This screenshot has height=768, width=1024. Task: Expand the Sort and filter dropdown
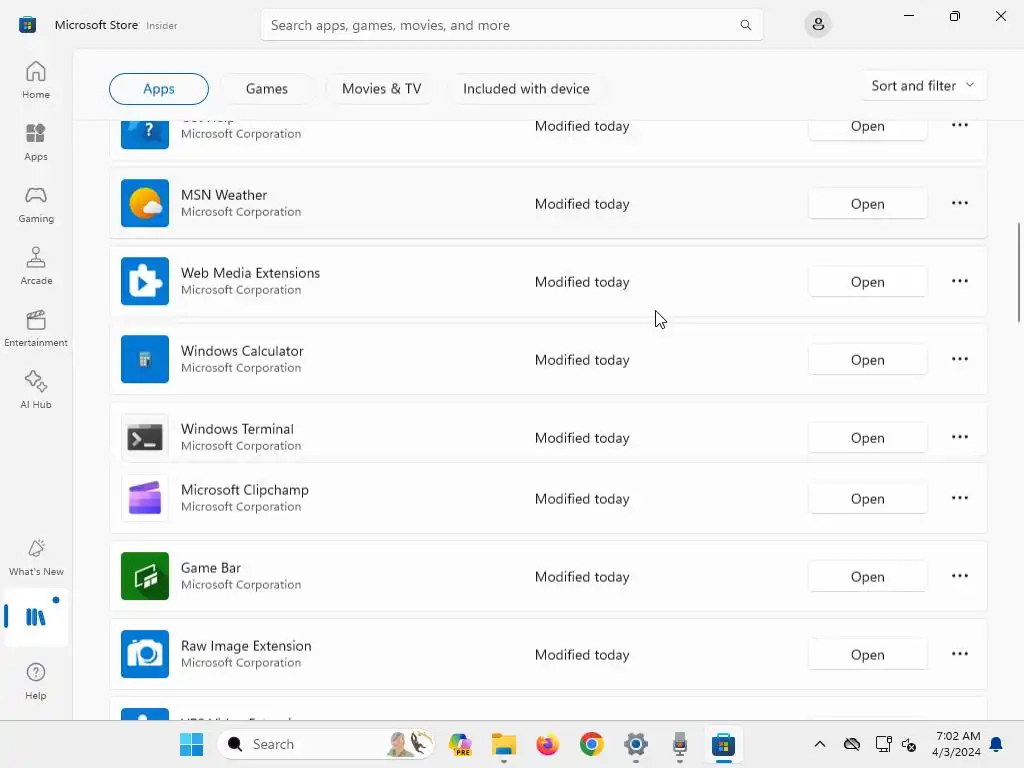pos(923,86)
